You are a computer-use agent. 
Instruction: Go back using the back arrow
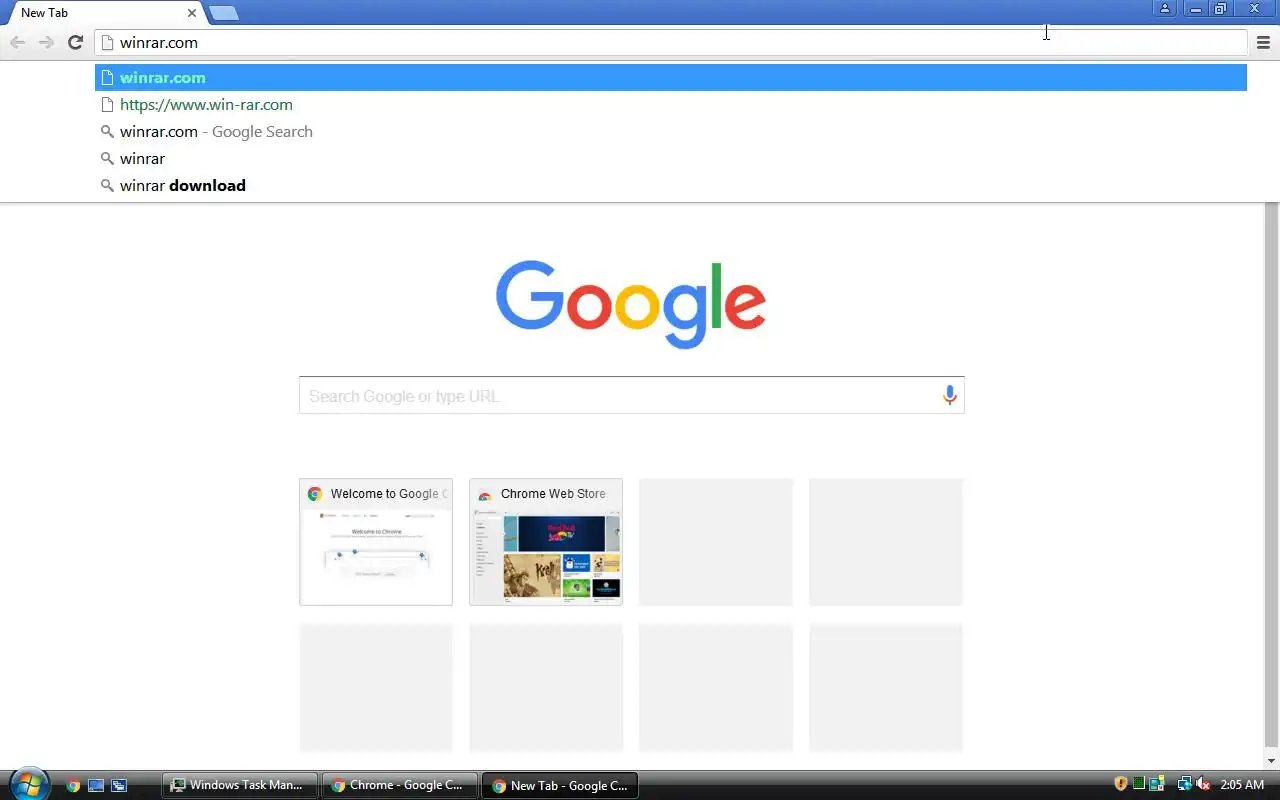(x=17, y=42)
